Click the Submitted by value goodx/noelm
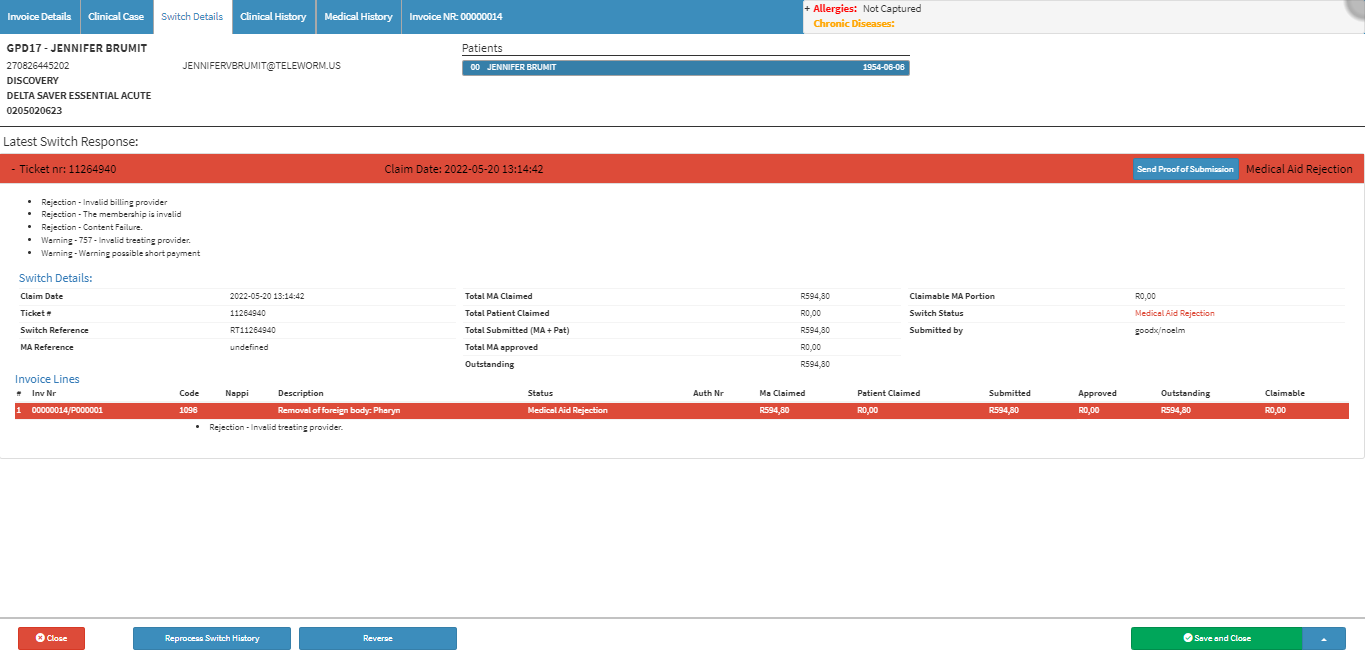This screenshot has width=1365, height=656. click(x=1161, y=330)
